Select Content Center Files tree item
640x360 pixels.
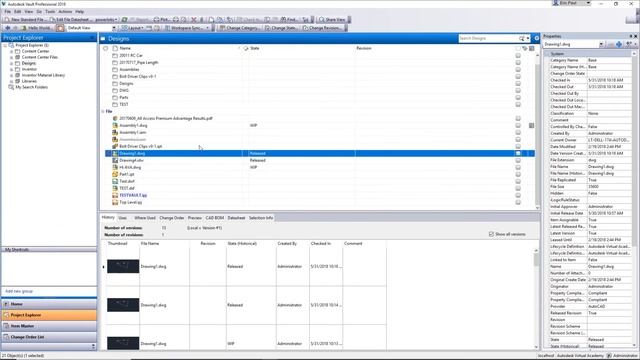[x=40, y=57]
